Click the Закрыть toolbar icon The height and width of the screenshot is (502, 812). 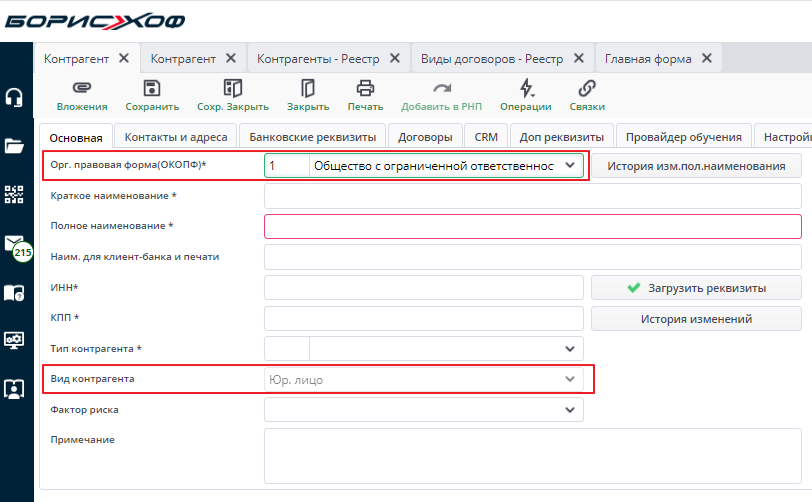[308, 88]
